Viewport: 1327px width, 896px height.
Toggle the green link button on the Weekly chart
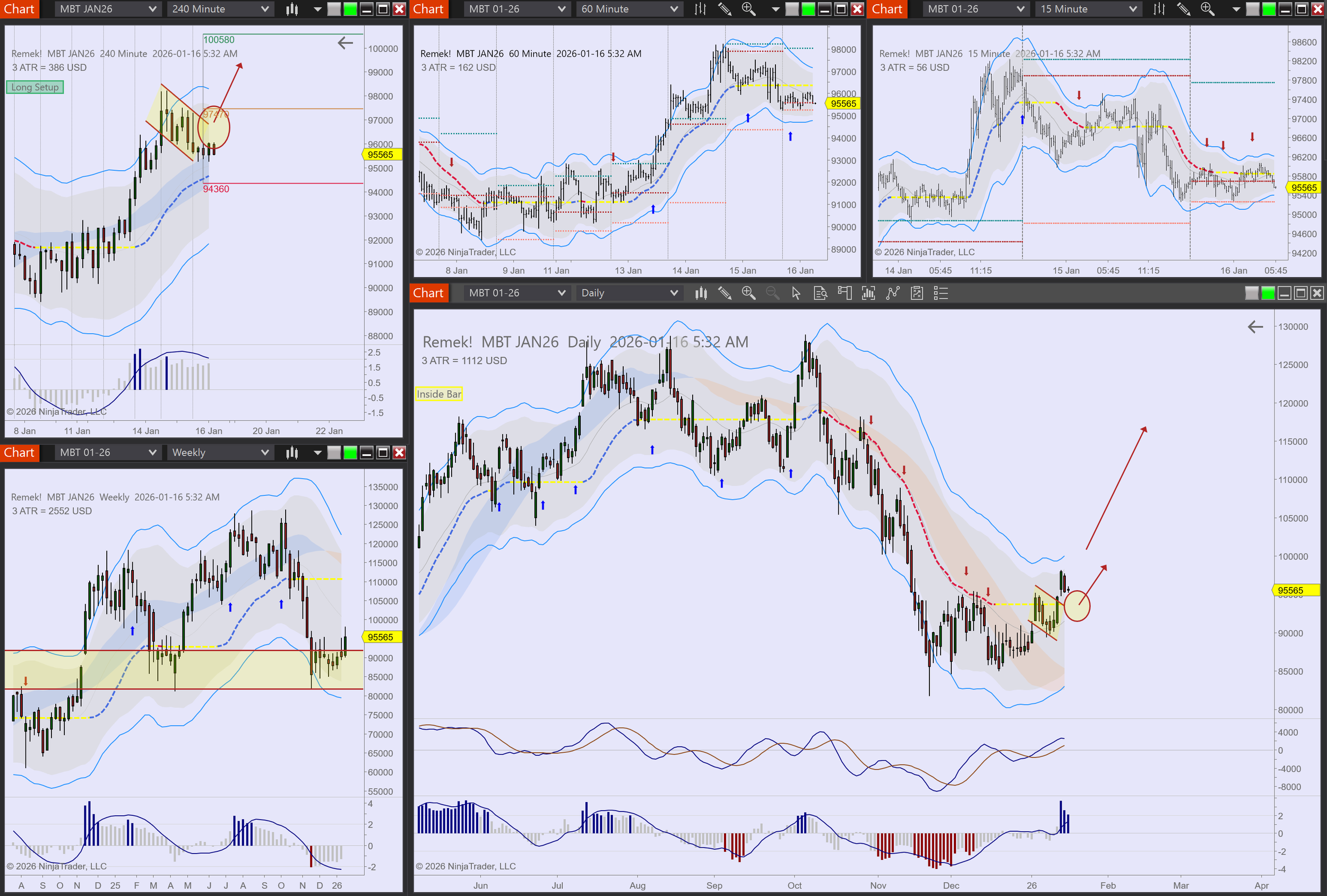[x=350, y=453]
